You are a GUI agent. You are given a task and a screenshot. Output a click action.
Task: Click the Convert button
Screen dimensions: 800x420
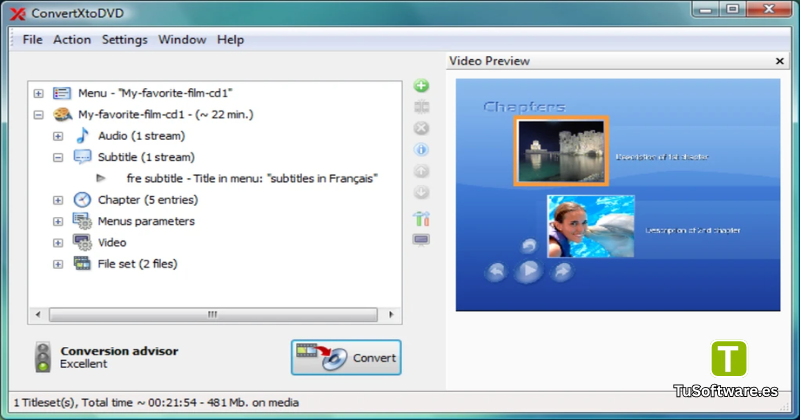pos(346,357)
